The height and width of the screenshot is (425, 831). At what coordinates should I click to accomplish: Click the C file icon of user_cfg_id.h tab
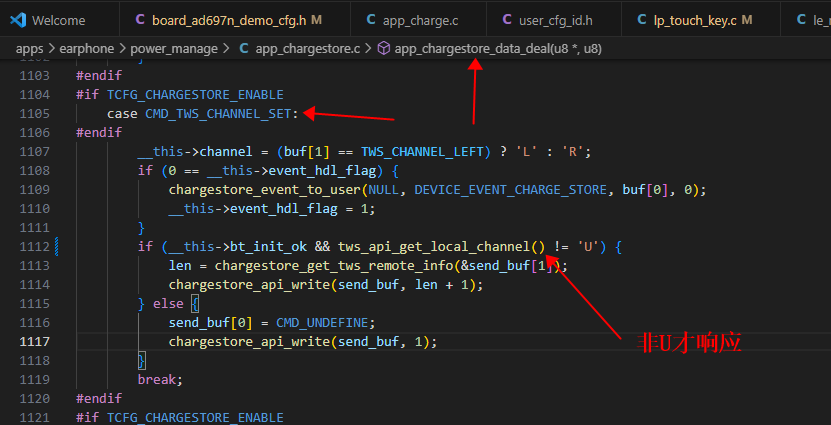click(507, 20)
